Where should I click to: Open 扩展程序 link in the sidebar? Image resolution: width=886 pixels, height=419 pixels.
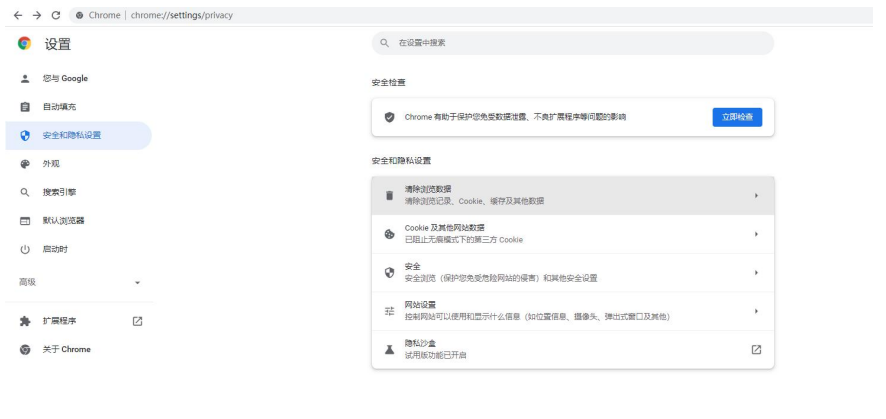pyautogui.click(x=79, y=321)
